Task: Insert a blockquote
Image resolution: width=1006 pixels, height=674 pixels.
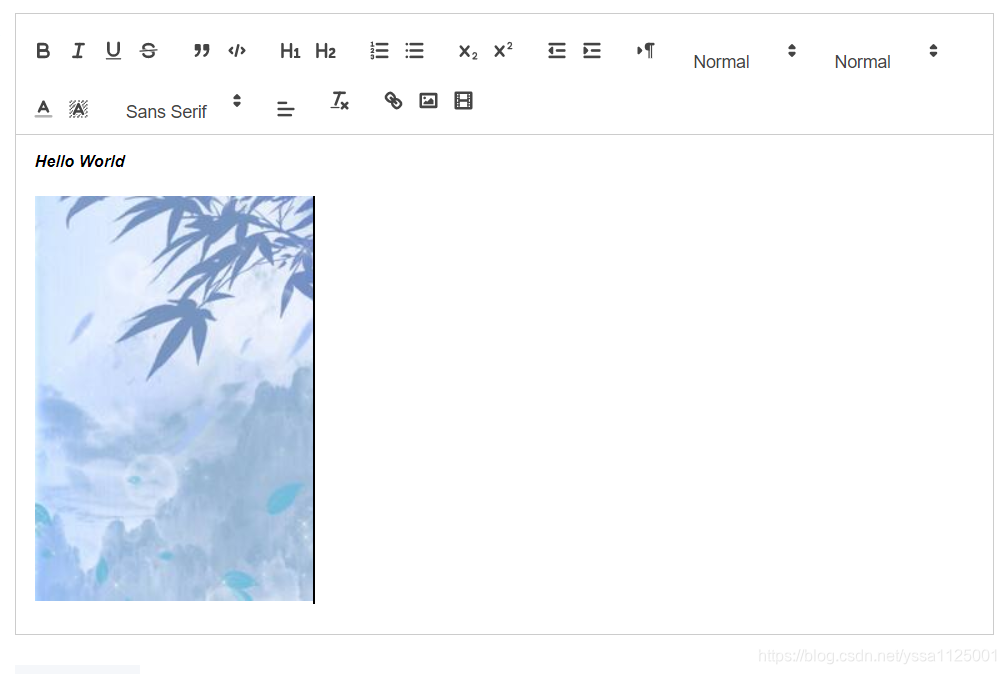Action: (201, 50)
